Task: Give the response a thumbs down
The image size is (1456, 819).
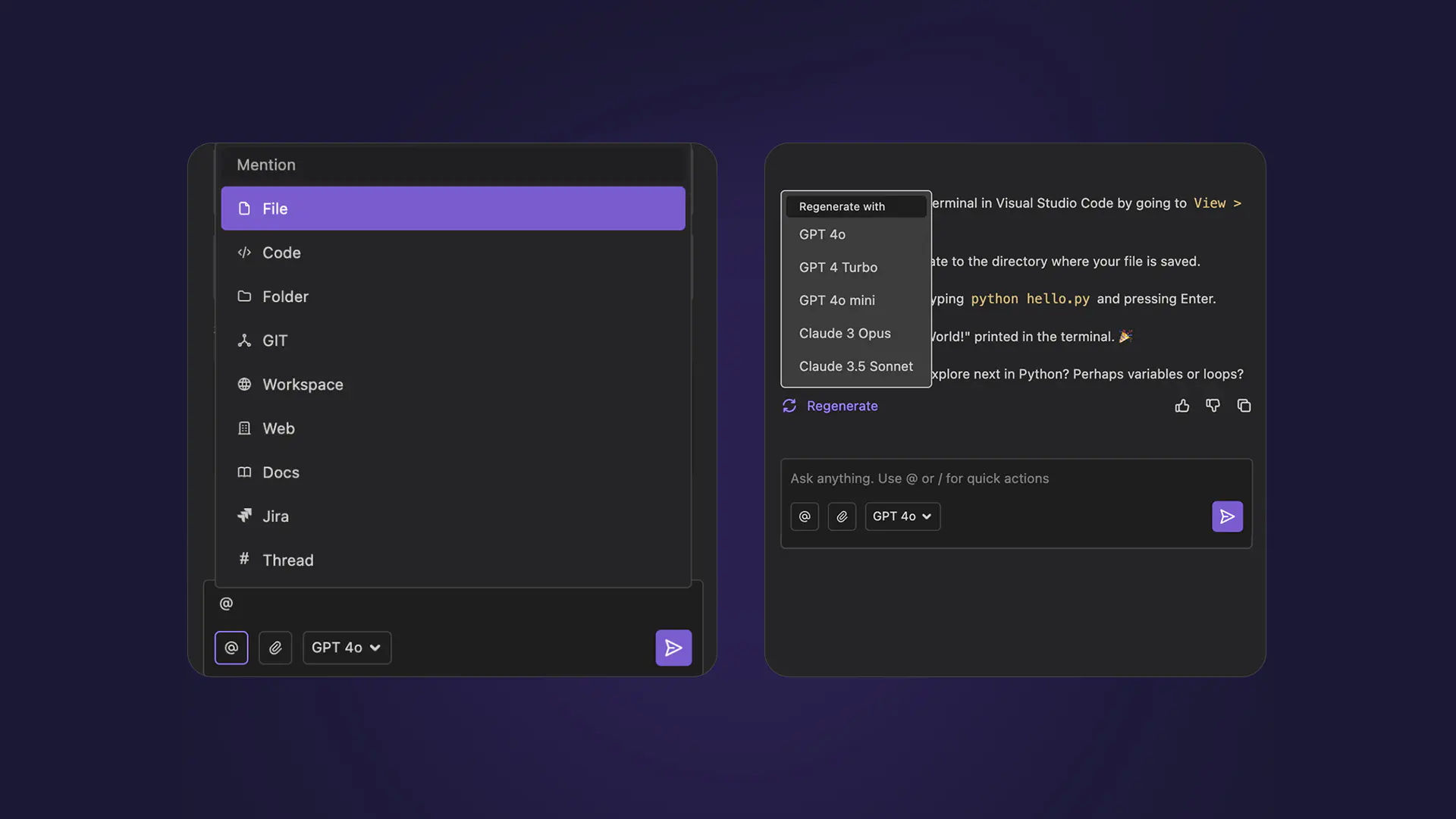Action: (x=1213, y=406)
